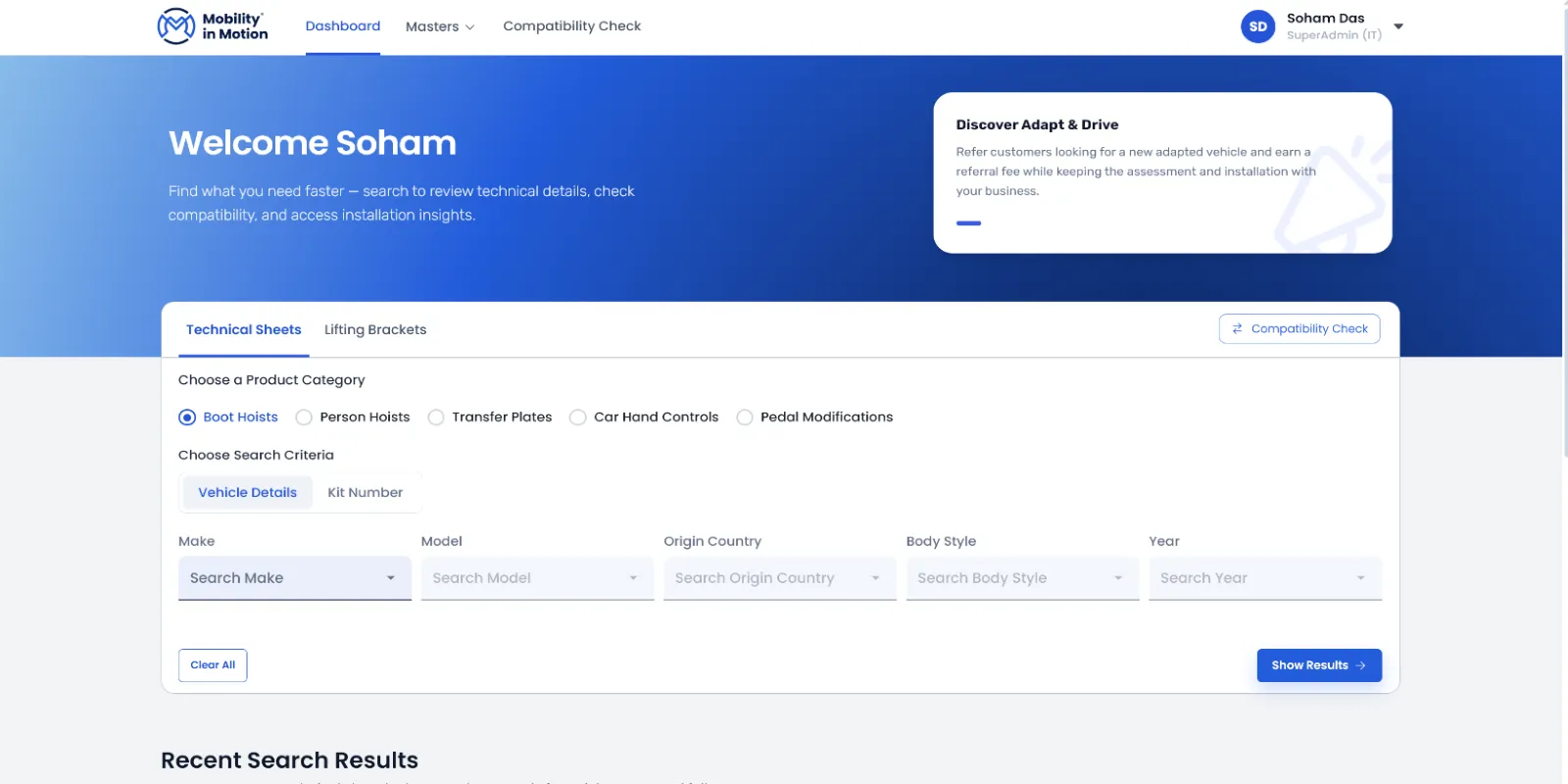Open the SD user avatar
Image resolution: width=1568 pixels, height=784 pixels.
coord(1257,26)
